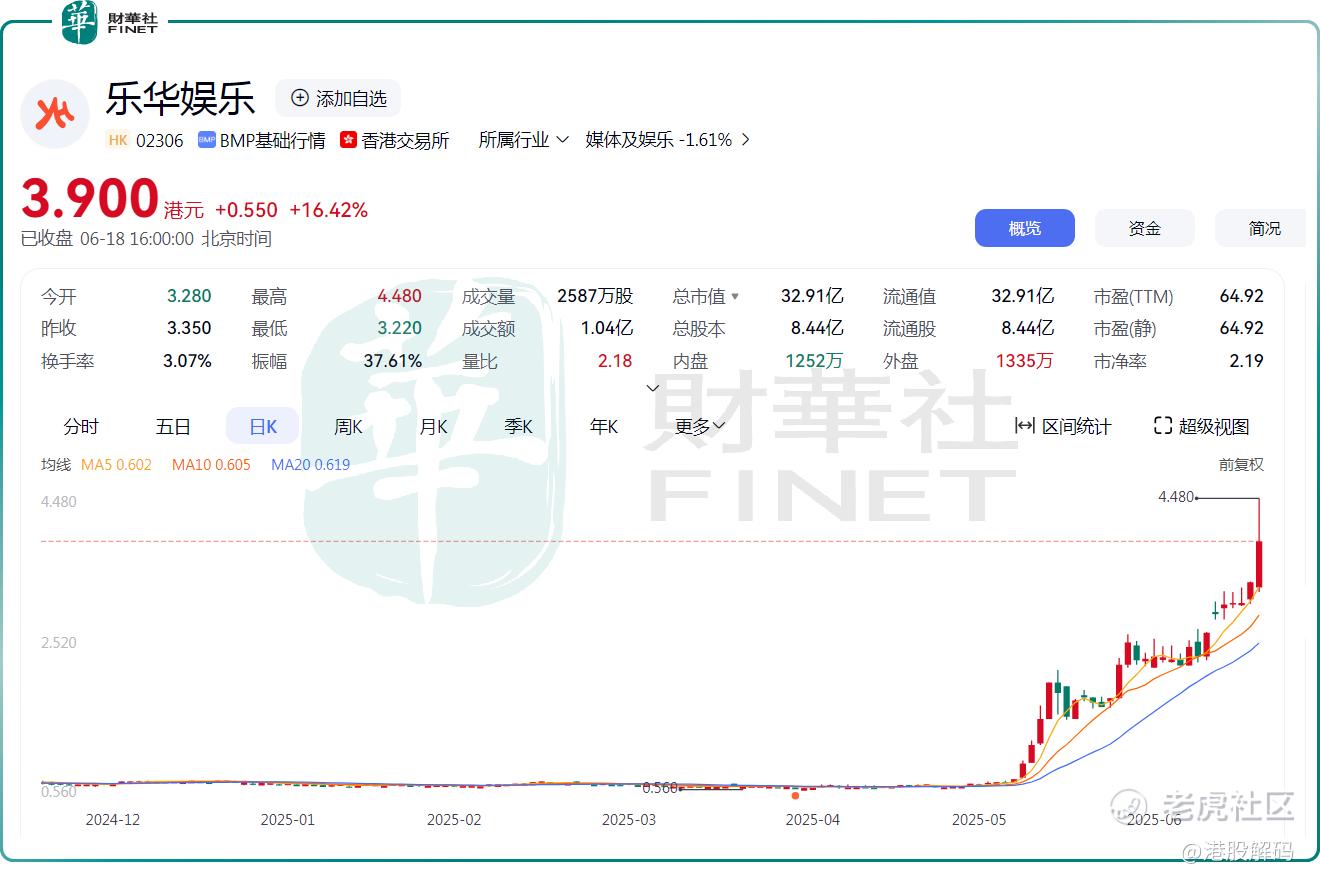Click the 成交量 value 2587万股

595,296
